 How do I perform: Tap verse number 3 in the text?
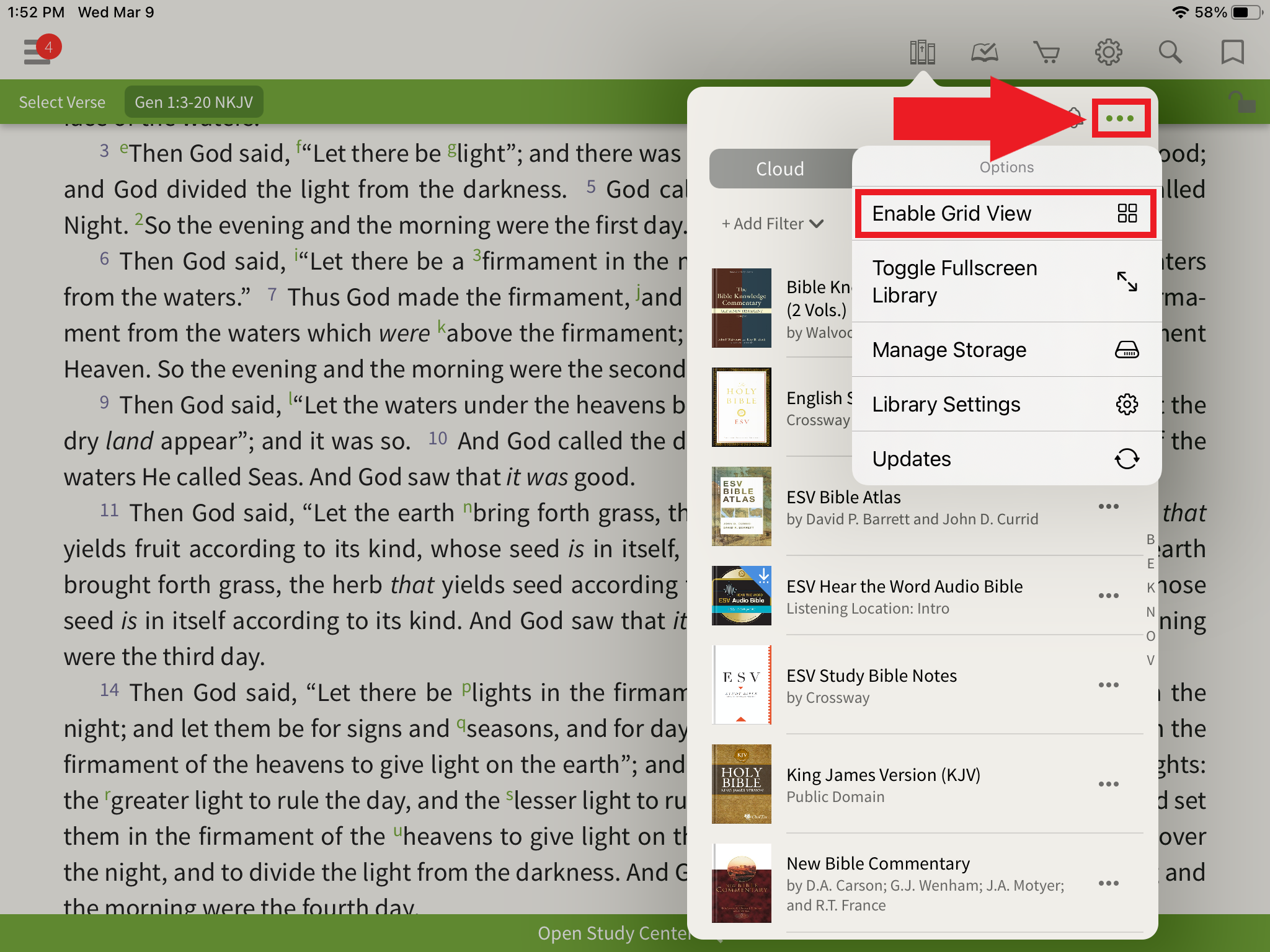pyautogui.click(x=104, y=151)
